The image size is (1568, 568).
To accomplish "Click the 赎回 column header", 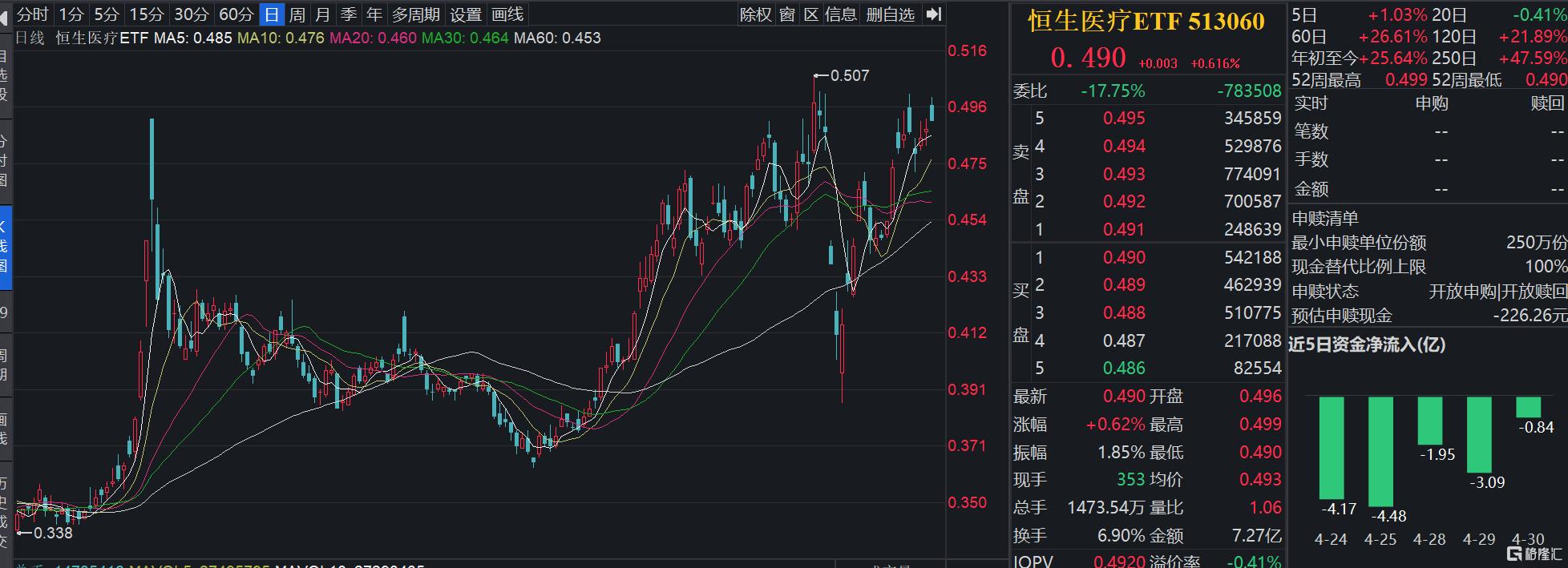I will pos(1547,103).
